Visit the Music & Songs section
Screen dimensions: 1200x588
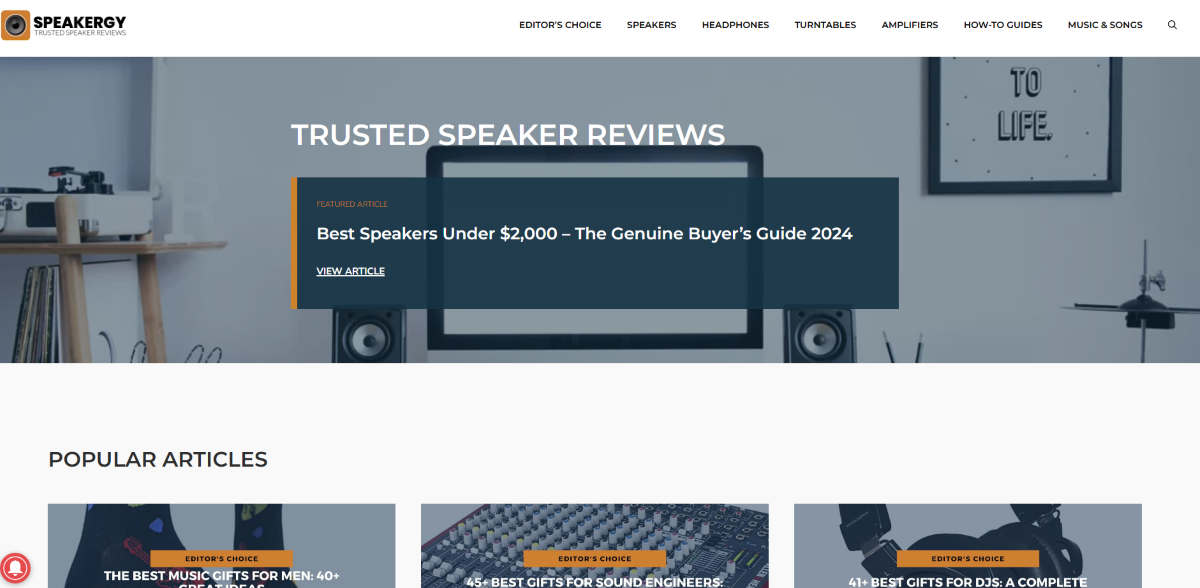pyautogui.click(x=1104, y=25)
